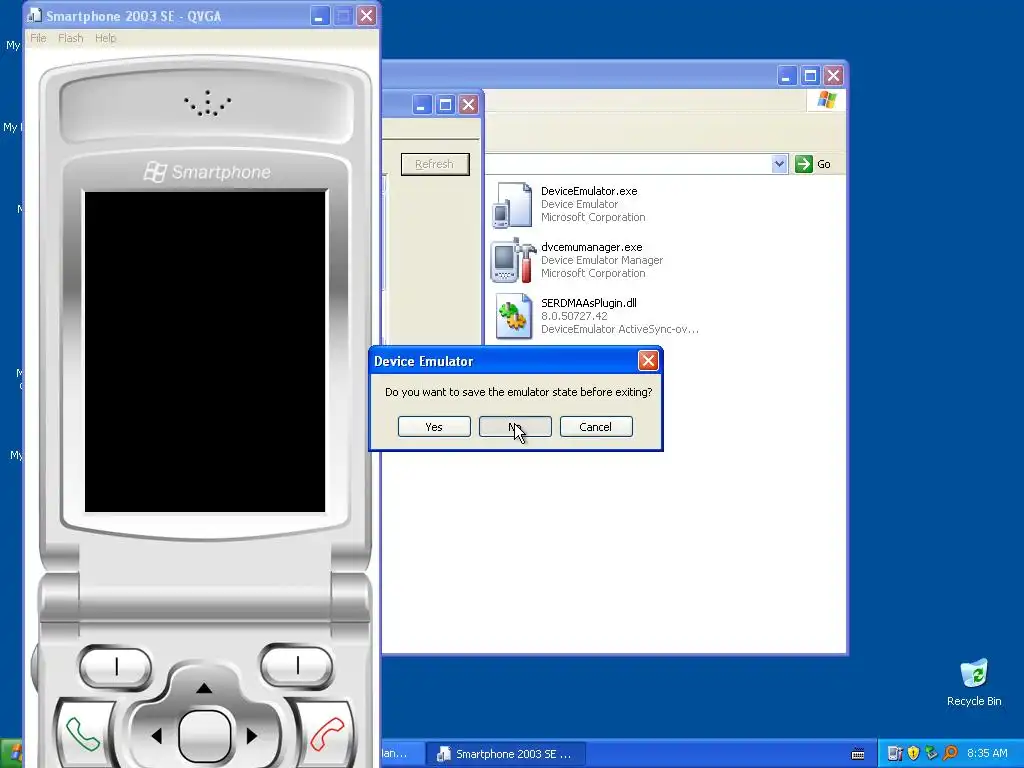Click Device Emulator Manager tray icon
Screen dimensions: 1024x768
[x=895, y=754]
